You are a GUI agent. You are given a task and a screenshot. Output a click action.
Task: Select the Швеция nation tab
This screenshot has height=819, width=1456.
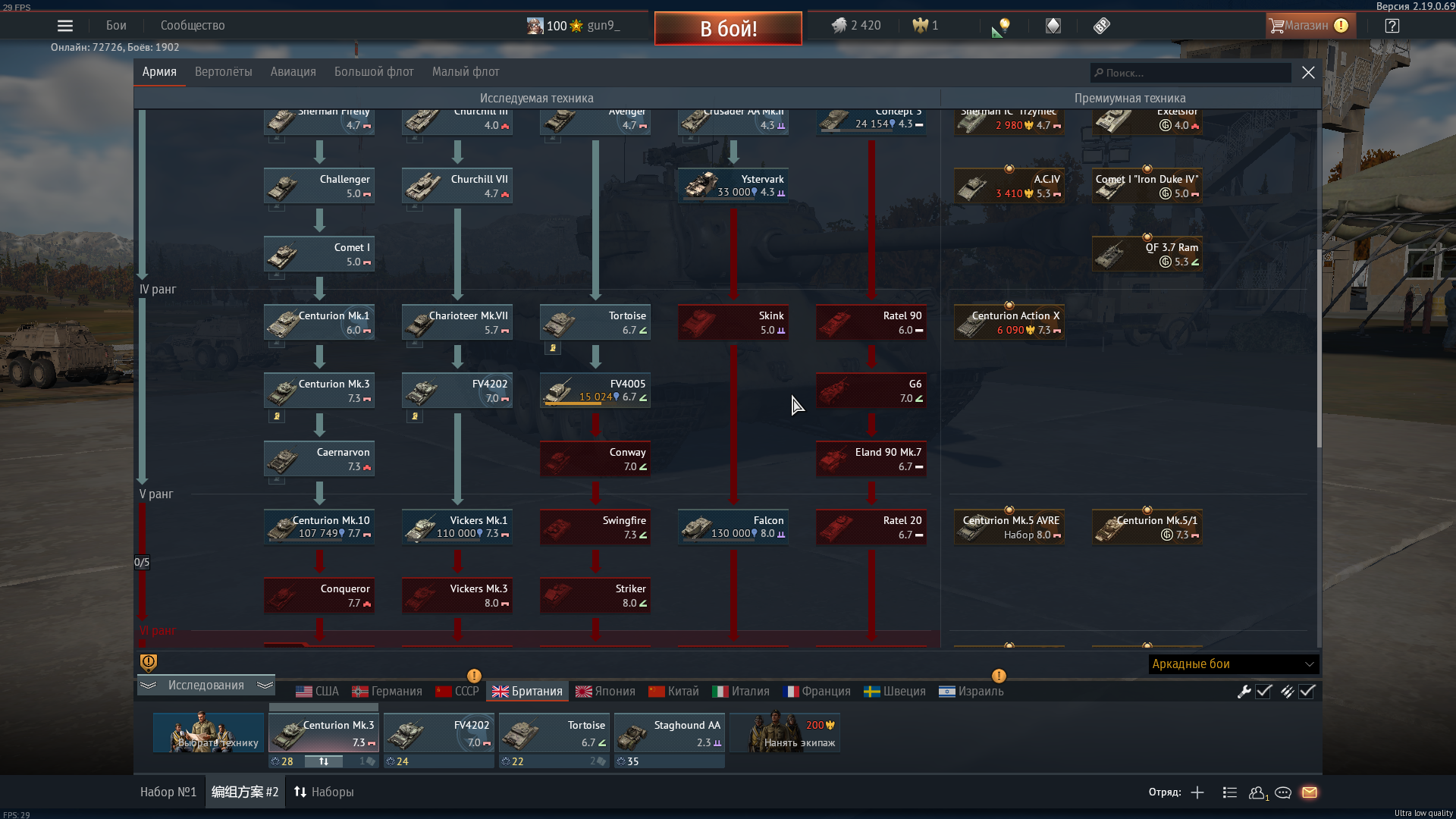coord(895,692)
